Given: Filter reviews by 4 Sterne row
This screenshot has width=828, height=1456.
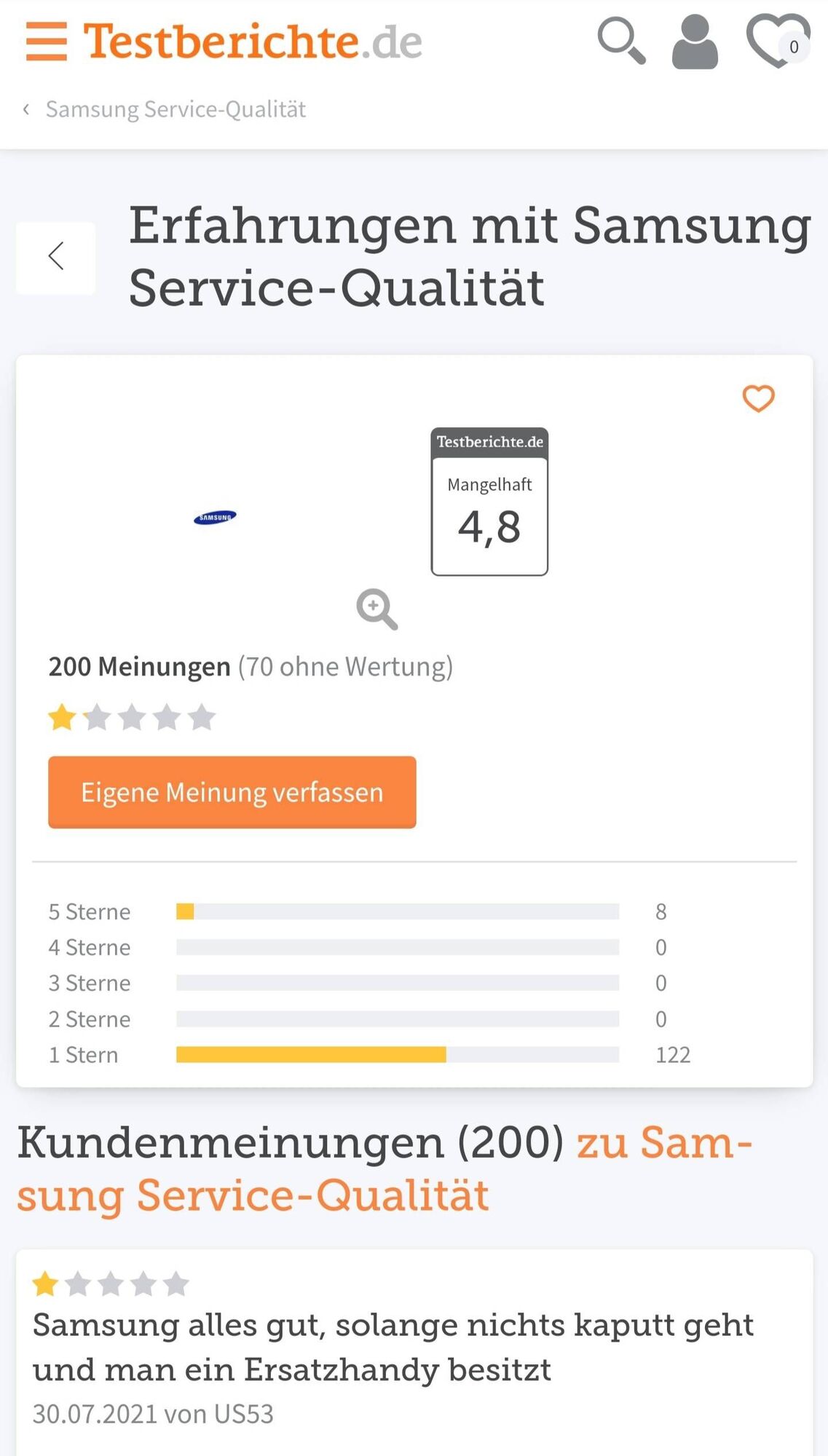Looking at the screenshot, I should click(369, 947).
